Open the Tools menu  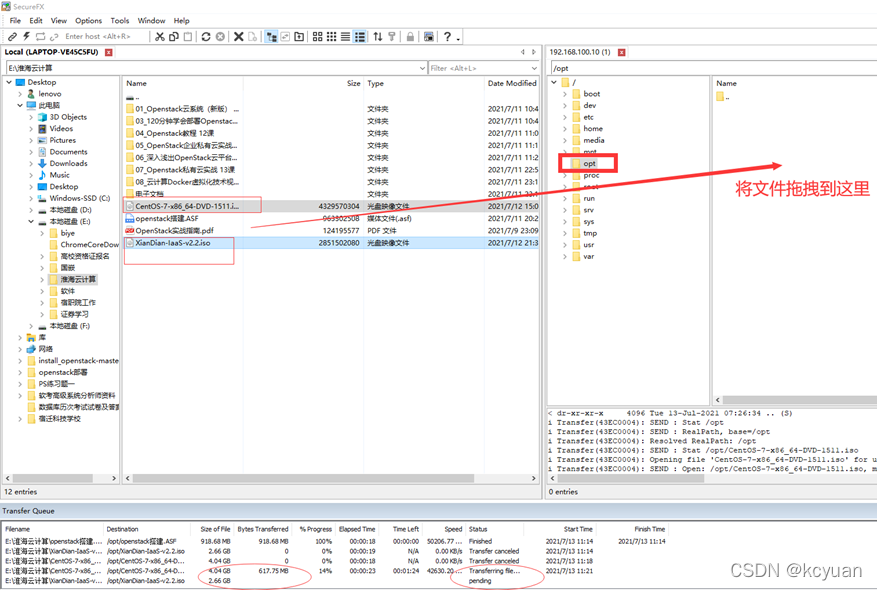point(120,21)
